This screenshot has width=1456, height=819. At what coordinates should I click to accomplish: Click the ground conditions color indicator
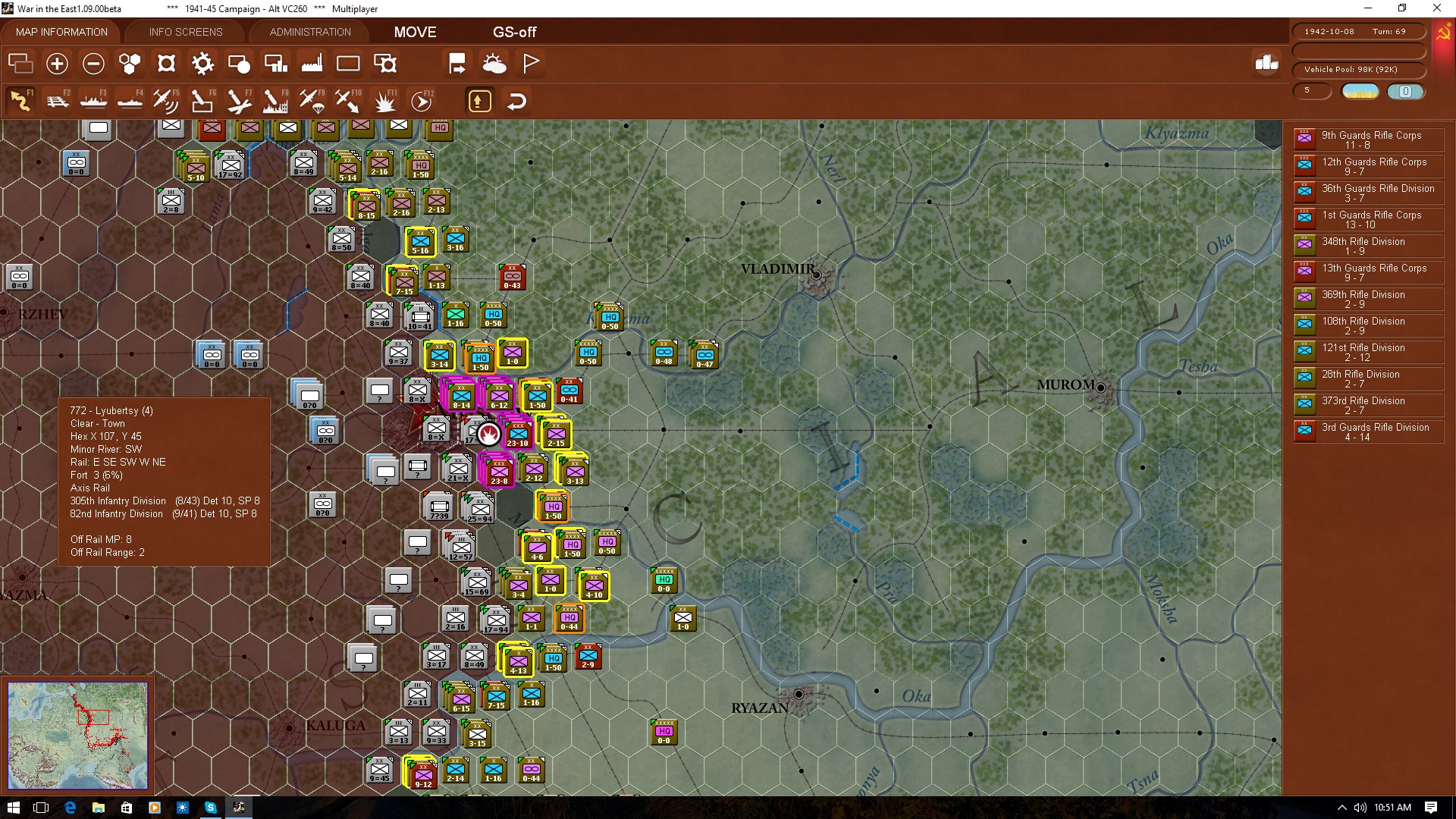(x=1360, y=91)
